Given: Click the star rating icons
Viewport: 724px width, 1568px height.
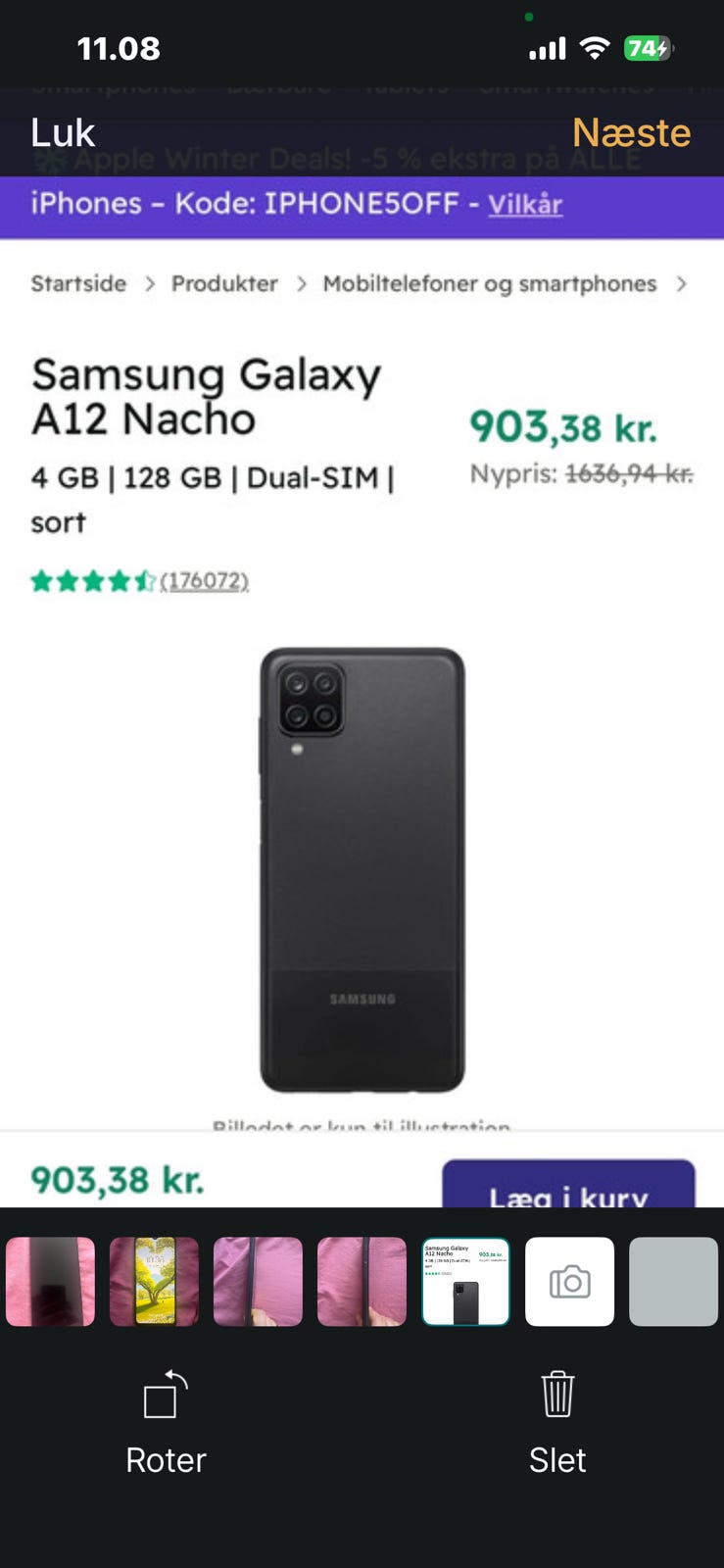Looking at the screenshot, I should [x=93, y=581].
